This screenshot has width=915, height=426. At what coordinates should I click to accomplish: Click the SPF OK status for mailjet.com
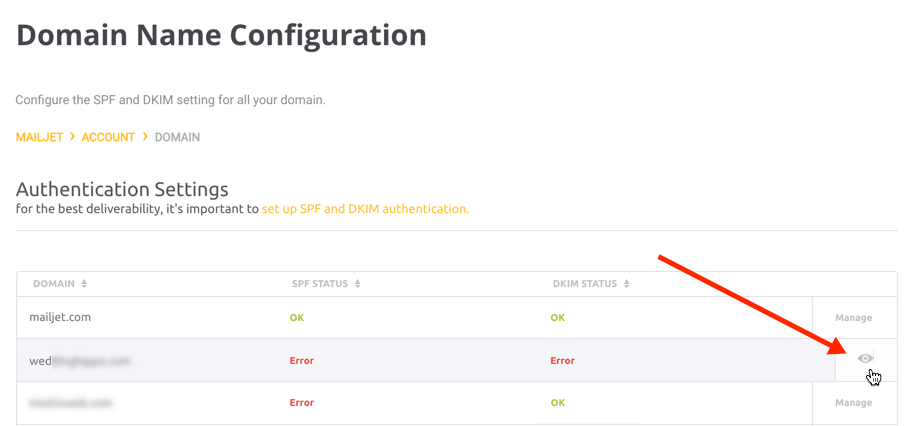point(297,318)
